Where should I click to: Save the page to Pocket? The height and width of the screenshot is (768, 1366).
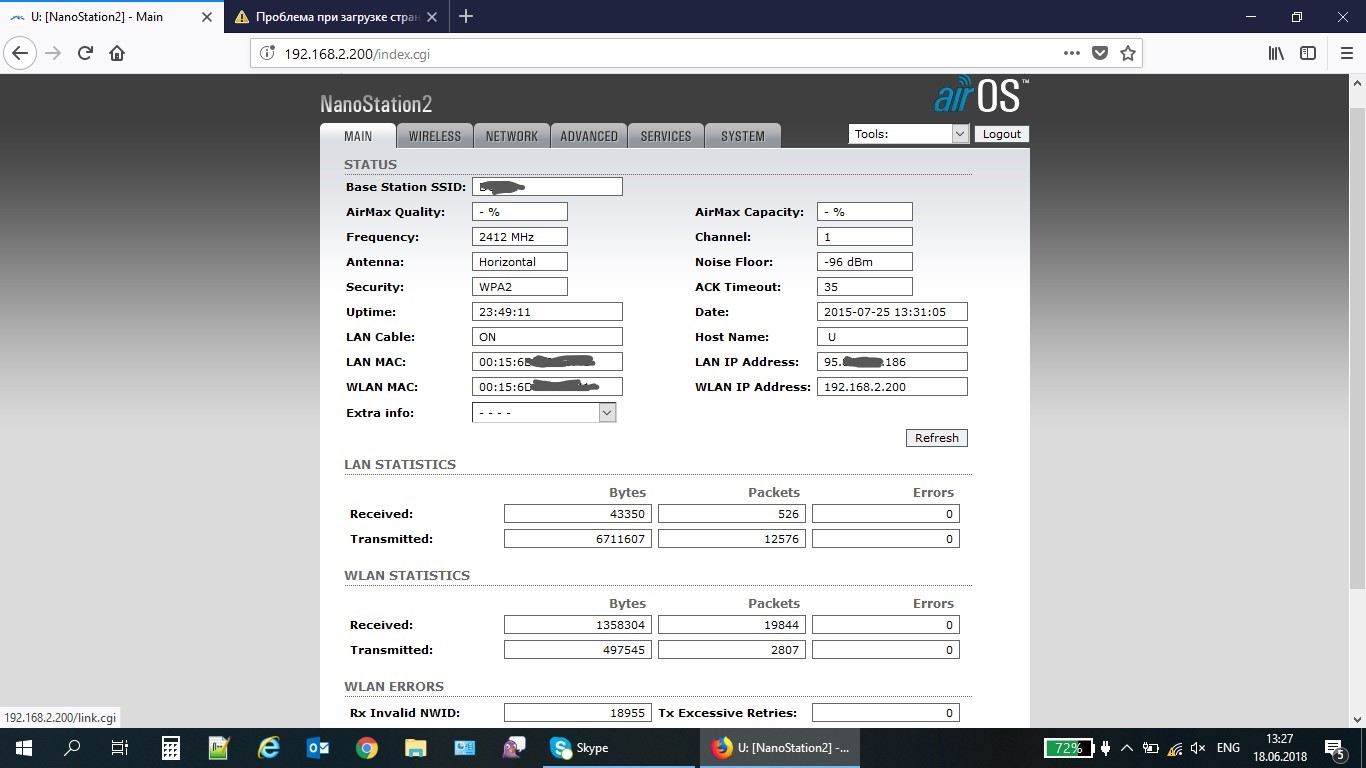tap(1100, 53)
